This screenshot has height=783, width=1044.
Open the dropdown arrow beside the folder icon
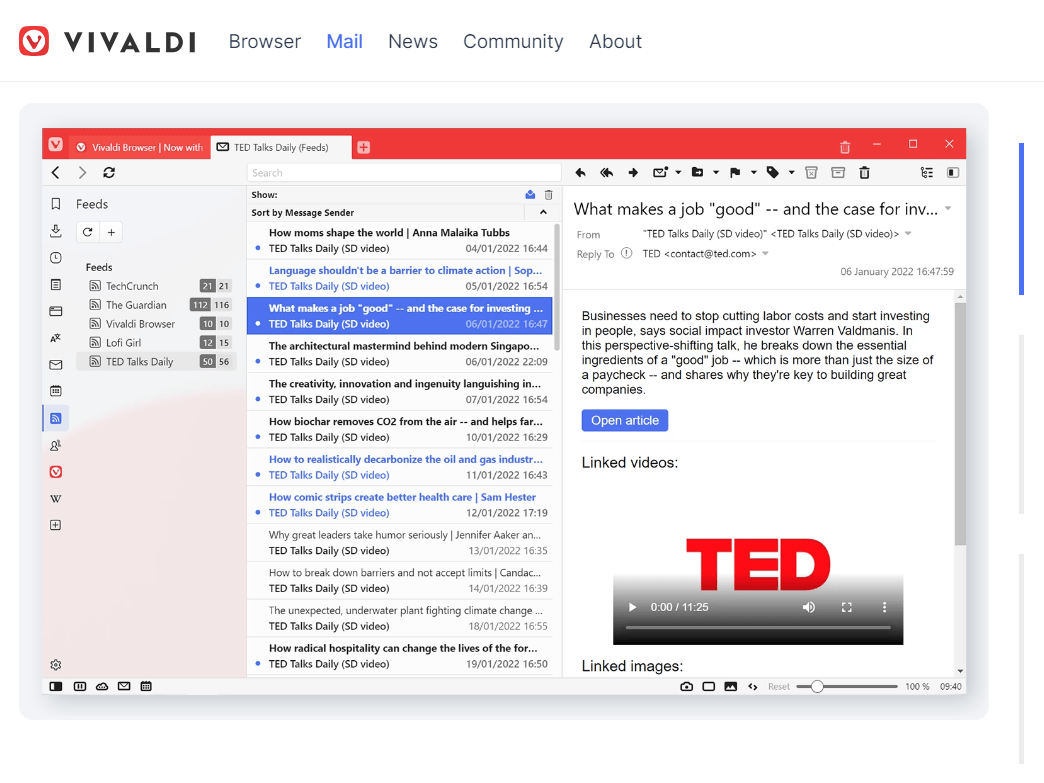[x=716, y=172]
